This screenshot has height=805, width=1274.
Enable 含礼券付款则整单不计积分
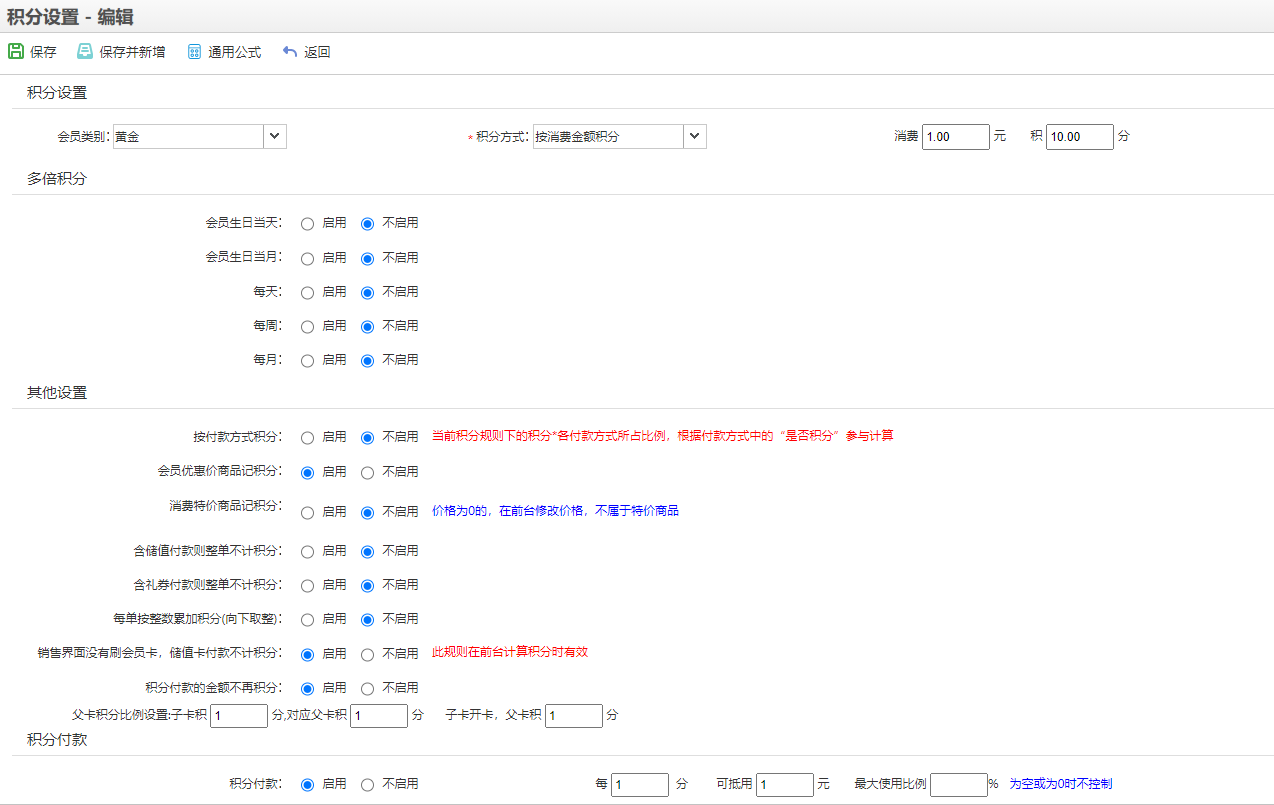click(x=308, y=585)
